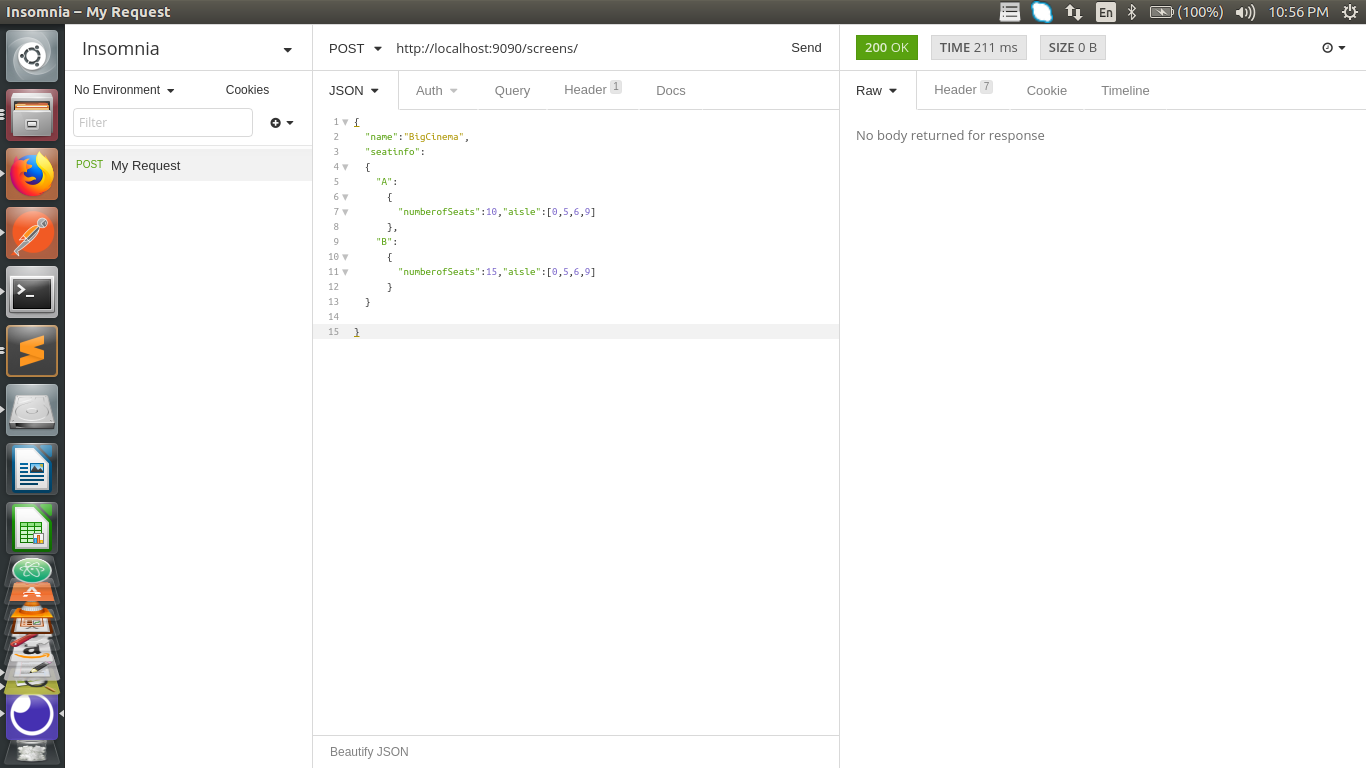
Task: Open the Timeline tab in response panel
Action: click(x=1124, y=90)
